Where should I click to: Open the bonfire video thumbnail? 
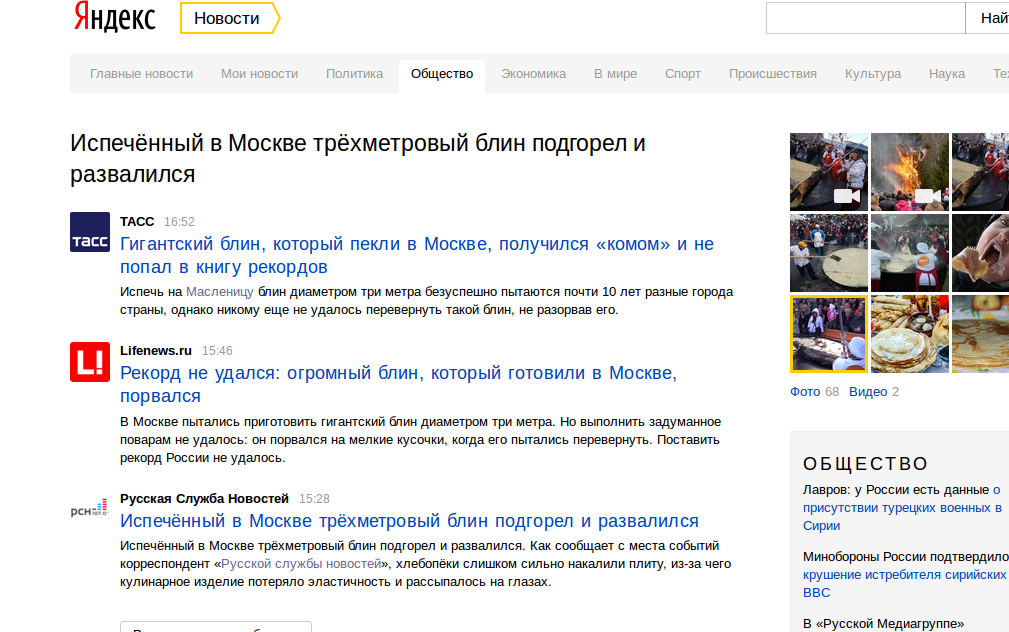click(909, 171)
